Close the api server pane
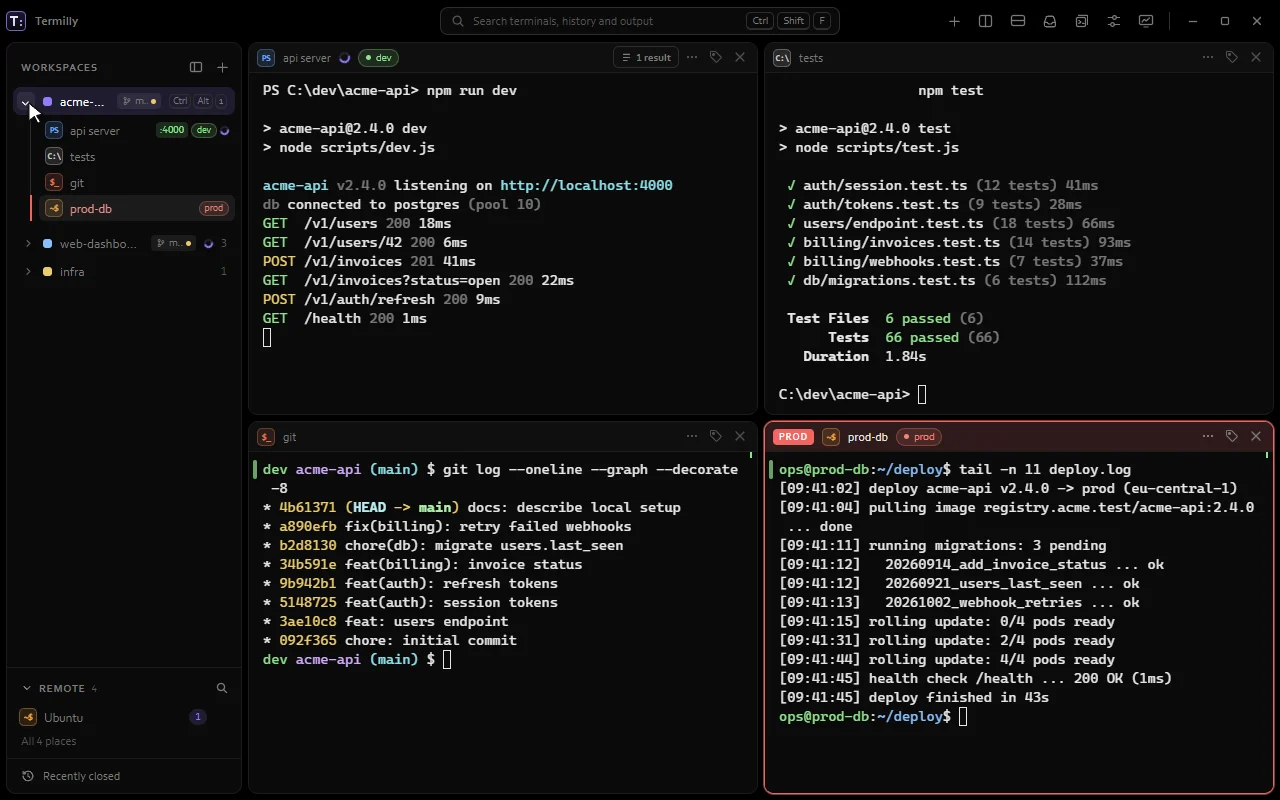 740,57
